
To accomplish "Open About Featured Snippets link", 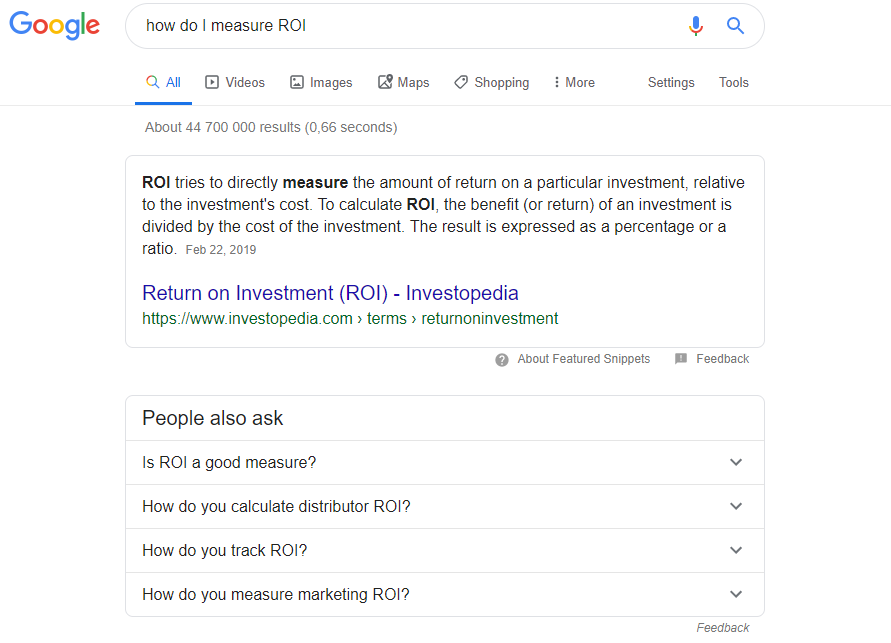I will [584, 359].
